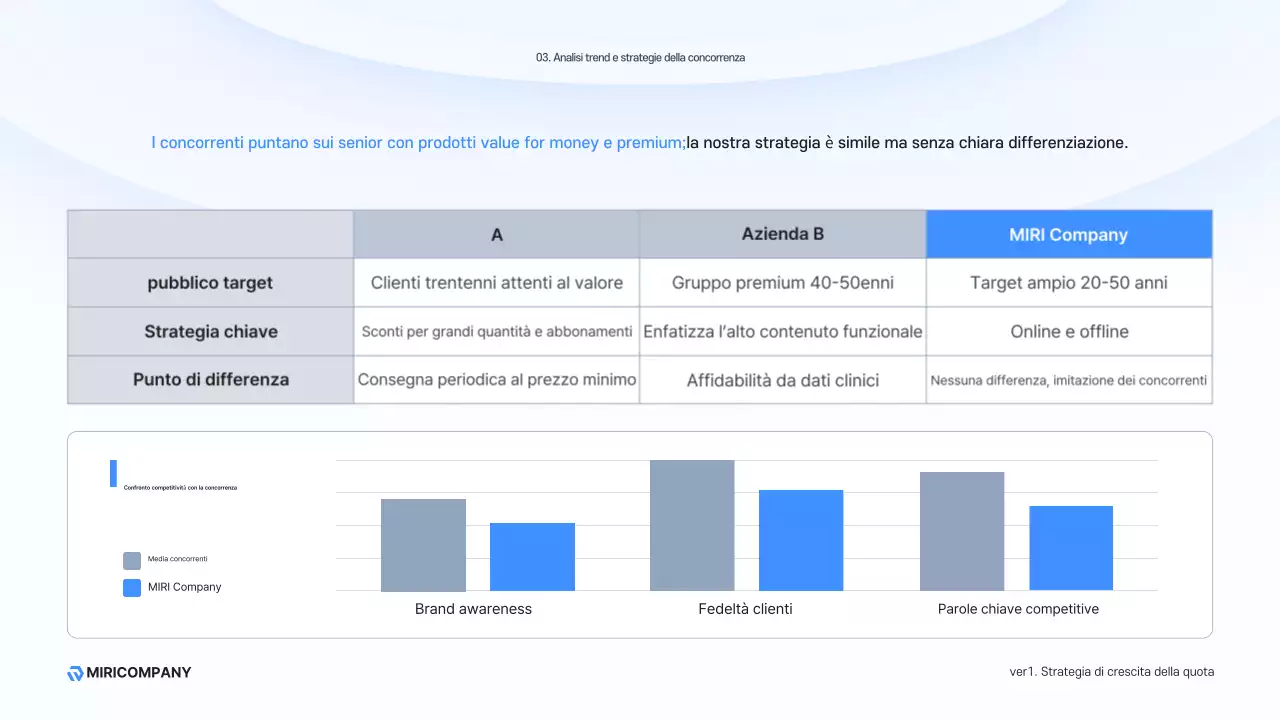
Task: Click the gray Brand awareness bar
Action: 423,545
